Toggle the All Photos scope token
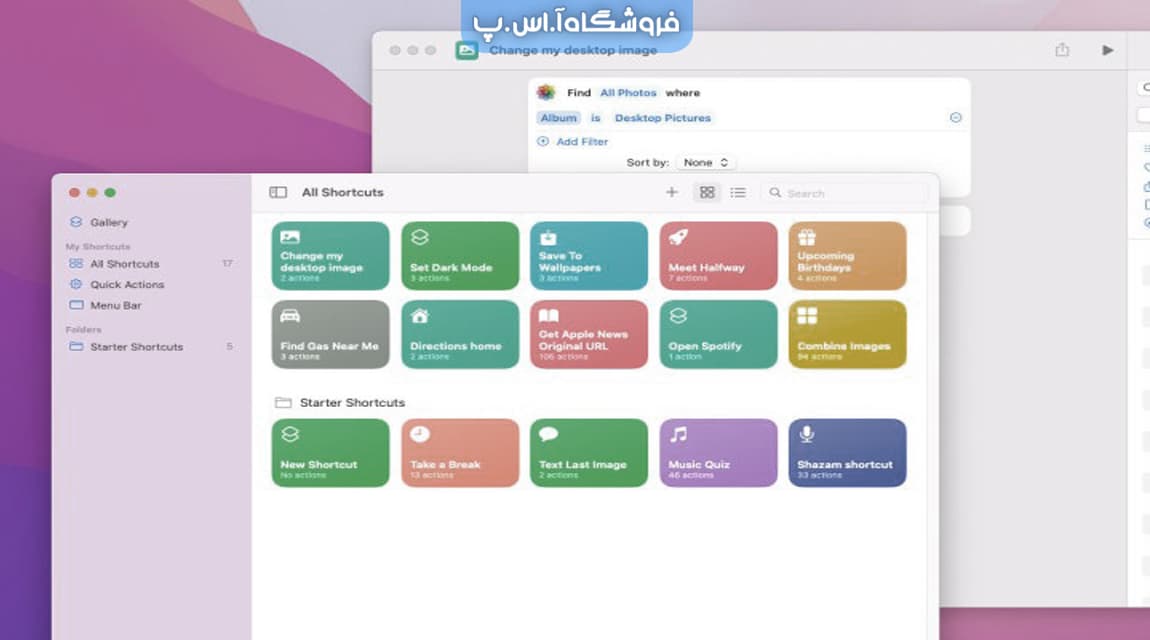The width and height of the screenshot is (1150, 640). point(628,92)
